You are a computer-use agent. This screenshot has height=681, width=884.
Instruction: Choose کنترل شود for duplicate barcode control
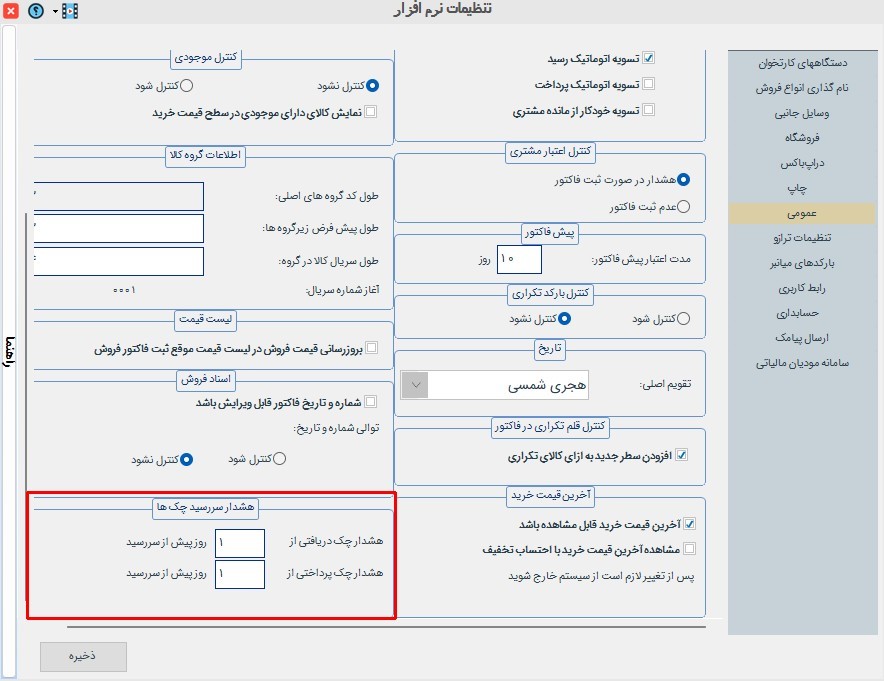pyautogui.click(x=684, y=319)
